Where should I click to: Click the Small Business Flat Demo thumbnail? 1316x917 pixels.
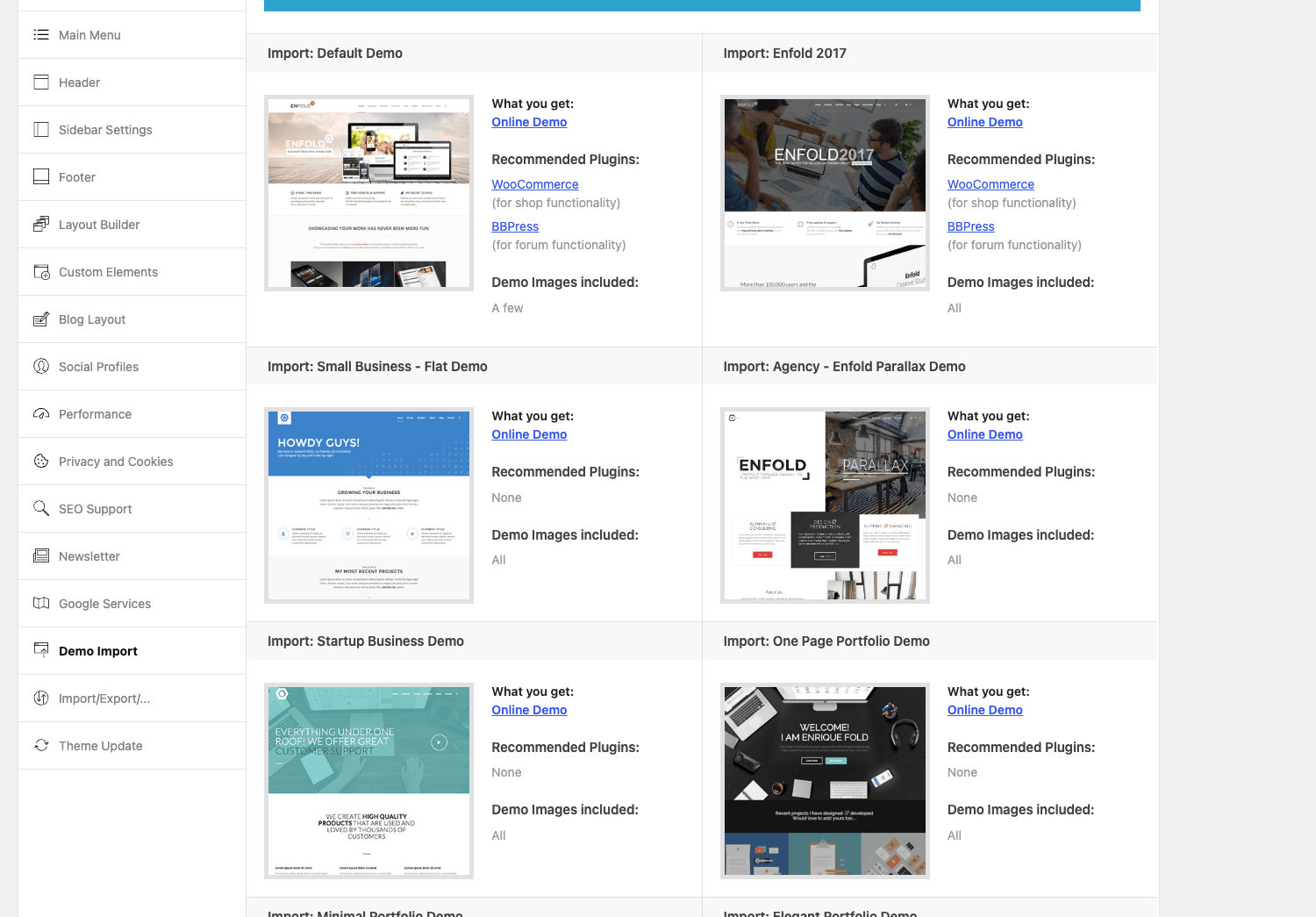[368, 505]
